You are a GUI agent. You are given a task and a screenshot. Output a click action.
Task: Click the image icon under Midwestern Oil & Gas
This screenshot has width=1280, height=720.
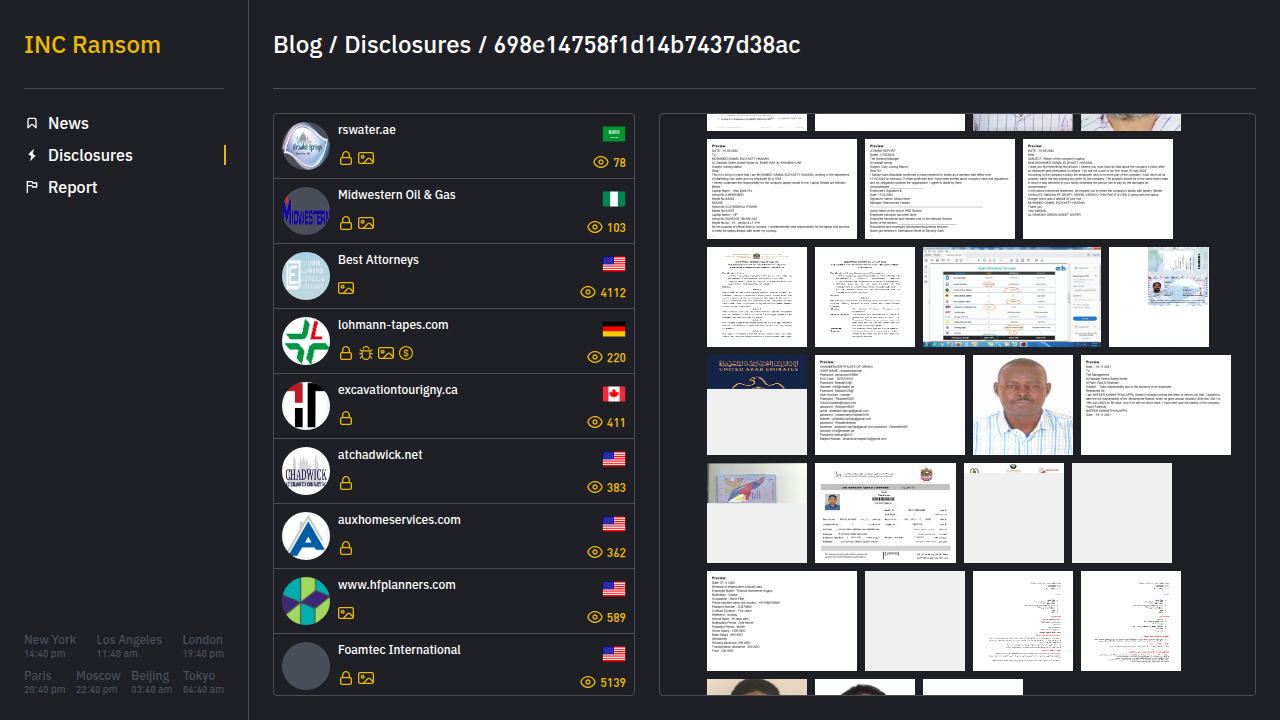[x=366, y=223]
